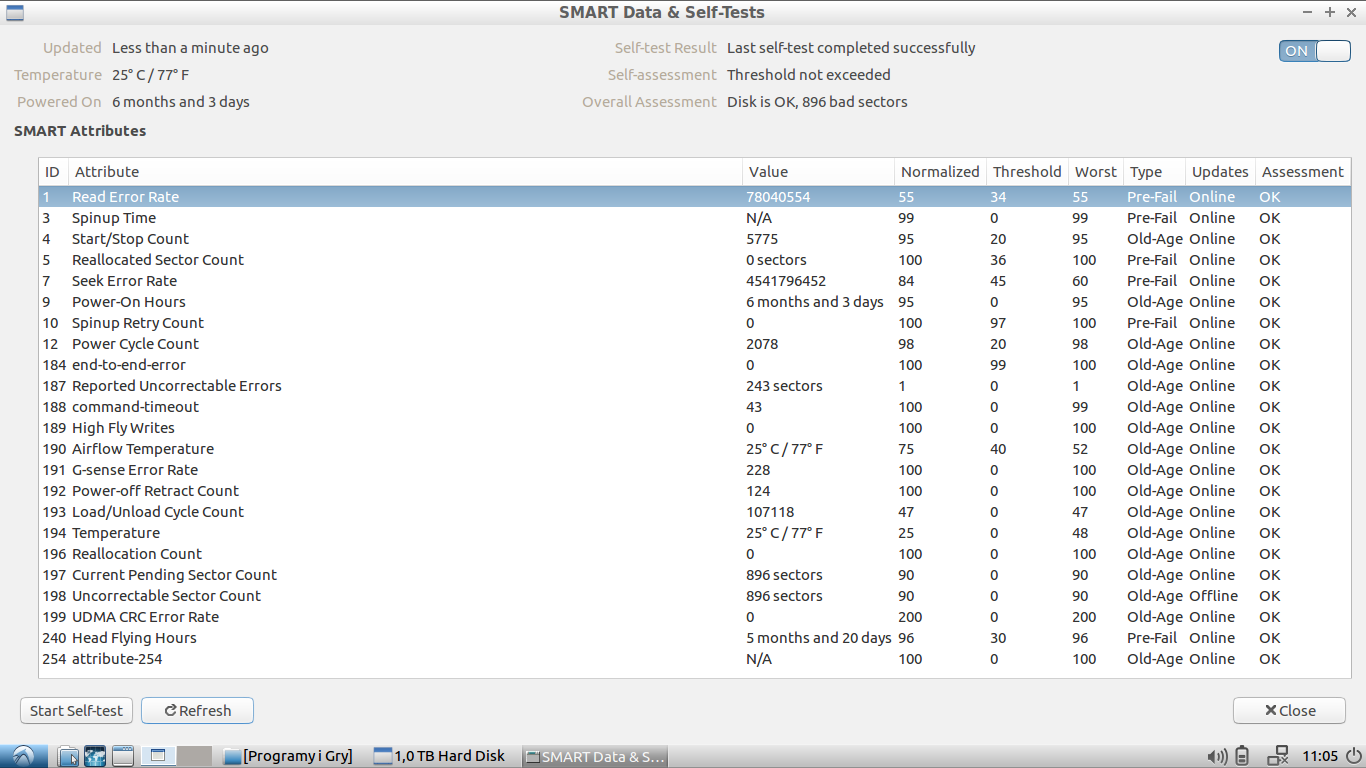This screenshot has width=1366, height=768.
Task: Select the end-to-end-error row
Action: point(694,365)
